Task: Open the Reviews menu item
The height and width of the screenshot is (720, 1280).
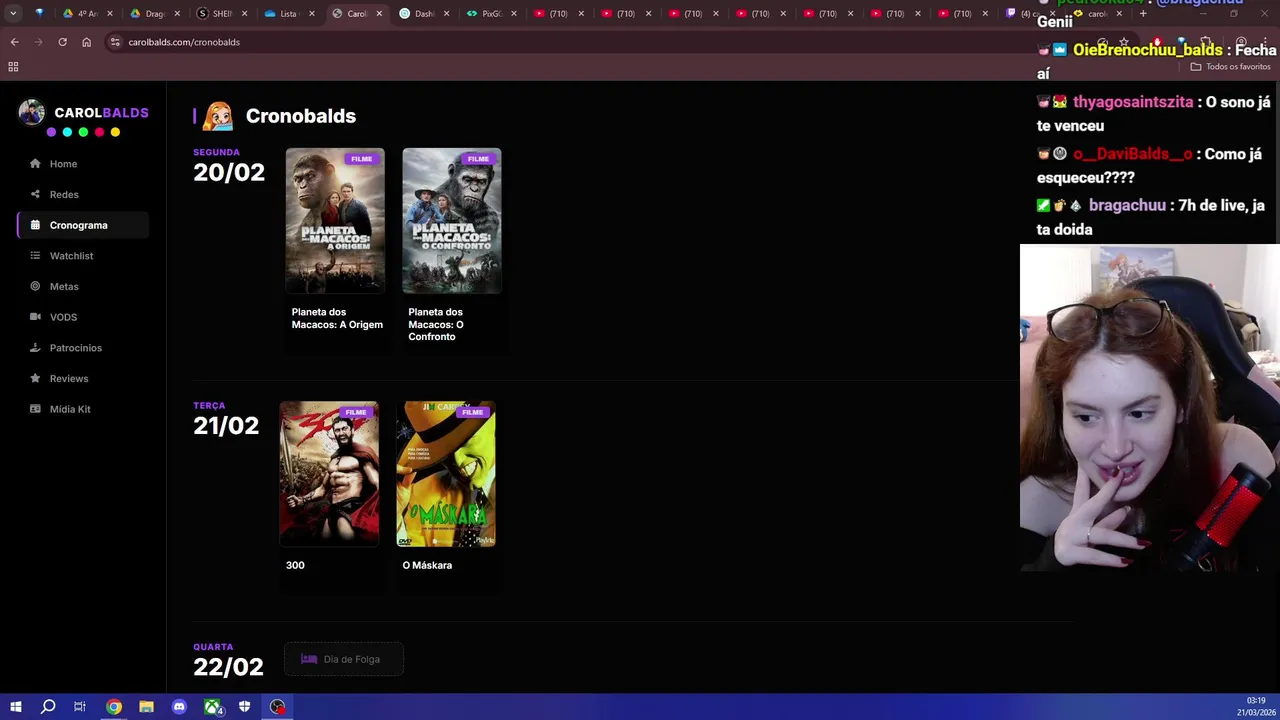Action: pyautogui.click(x=83, y=378)
